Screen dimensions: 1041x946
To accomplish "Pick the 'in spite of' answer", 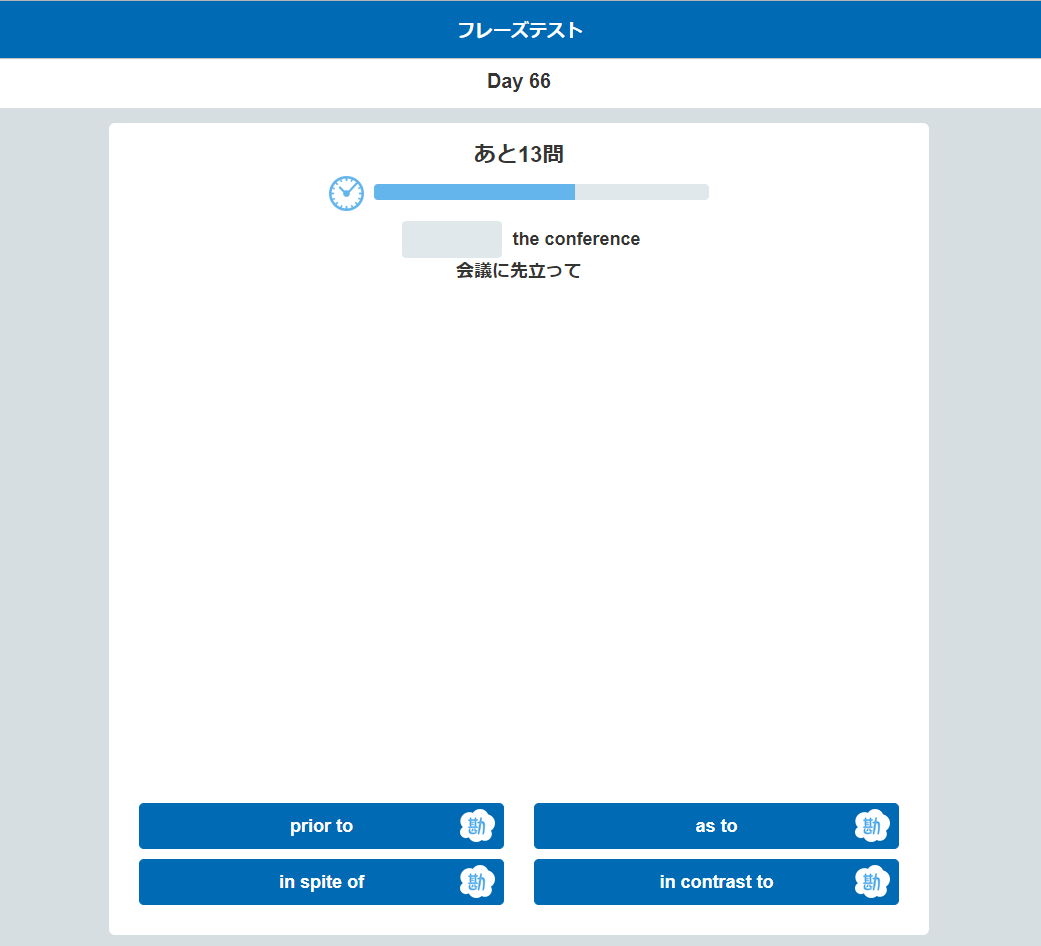I will 321,882.
